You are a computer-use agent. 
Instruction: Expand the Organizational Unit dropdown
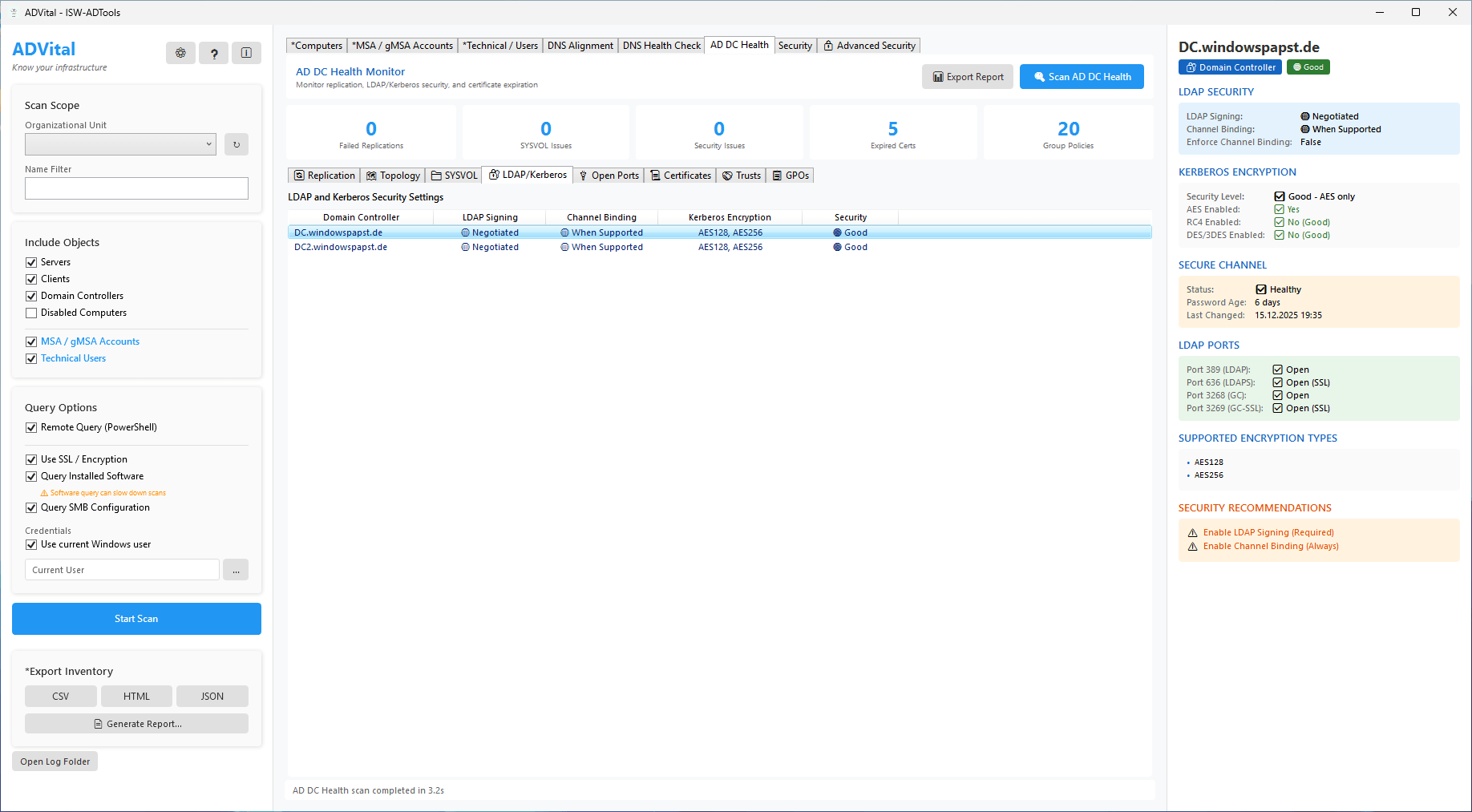coord(208,144)
